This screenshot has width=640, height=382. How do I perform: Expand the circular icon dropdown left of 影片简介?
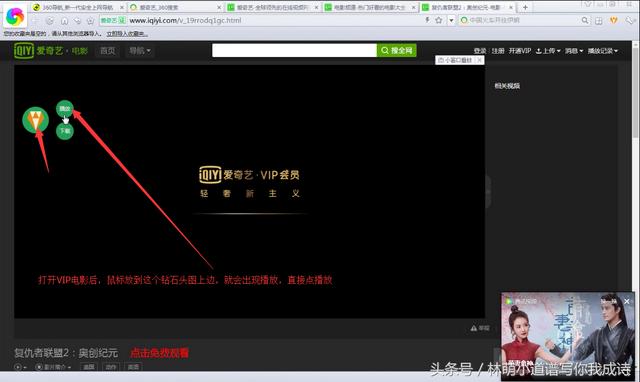[20, 367]
